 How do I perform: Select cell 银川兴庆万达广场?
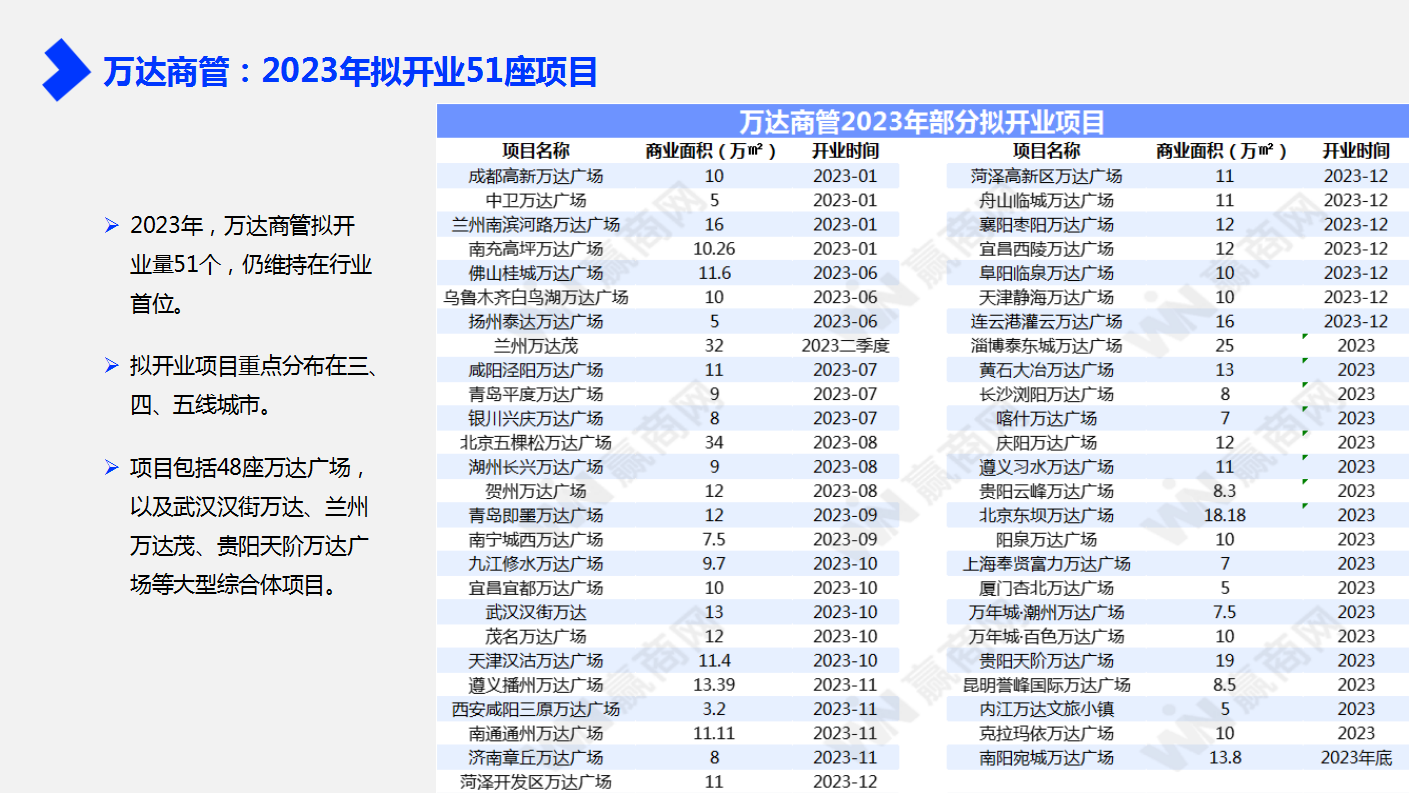pyautogui.click(x=536, y=418)
